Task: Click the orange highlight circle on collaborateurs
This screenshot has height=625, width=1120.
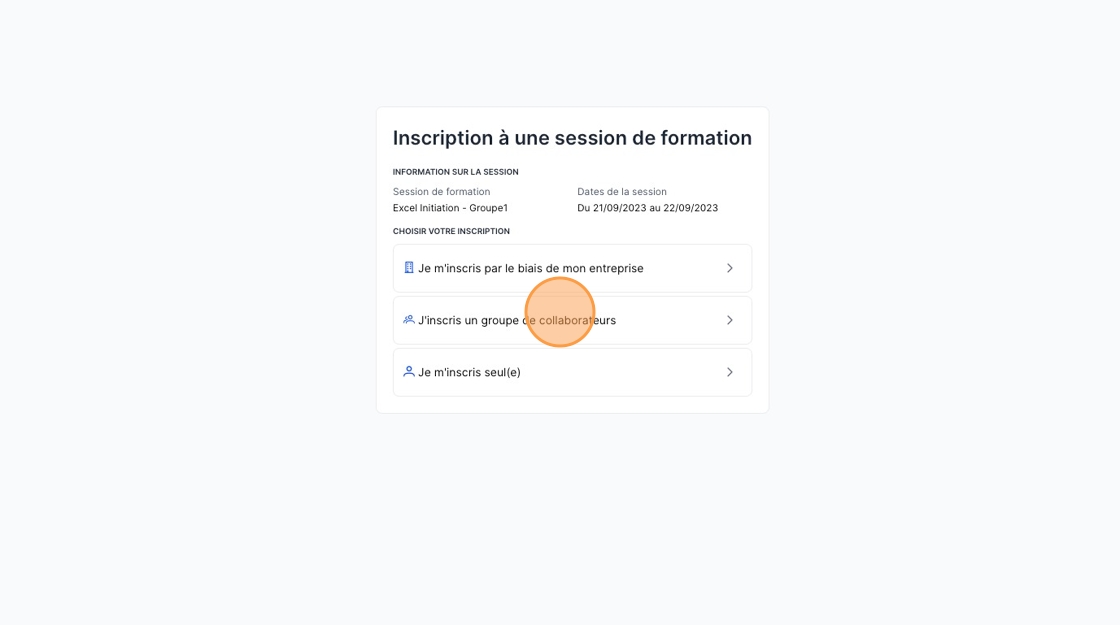Action: tap(560, 312)
